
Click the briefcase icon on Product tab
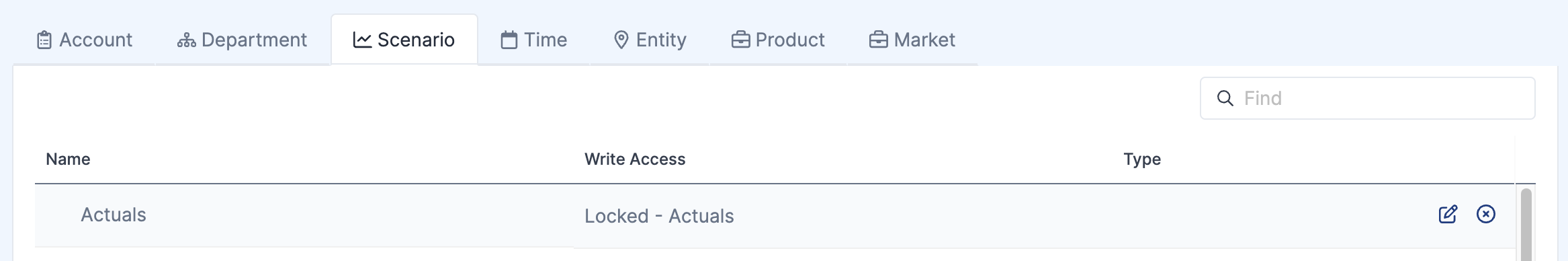click(x=740, y=40)
